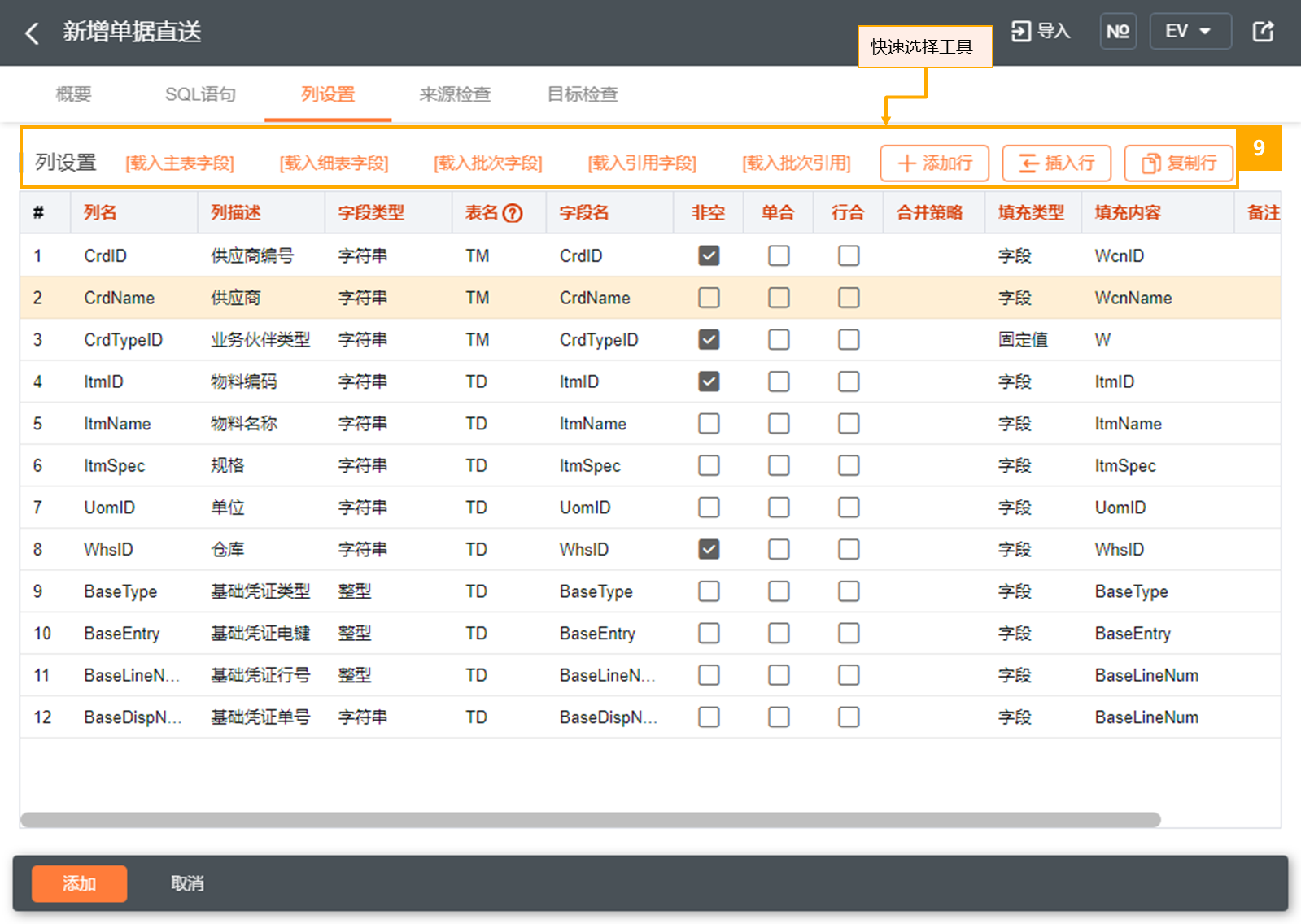Click the 插入行 button

[x=1057, y=163]
